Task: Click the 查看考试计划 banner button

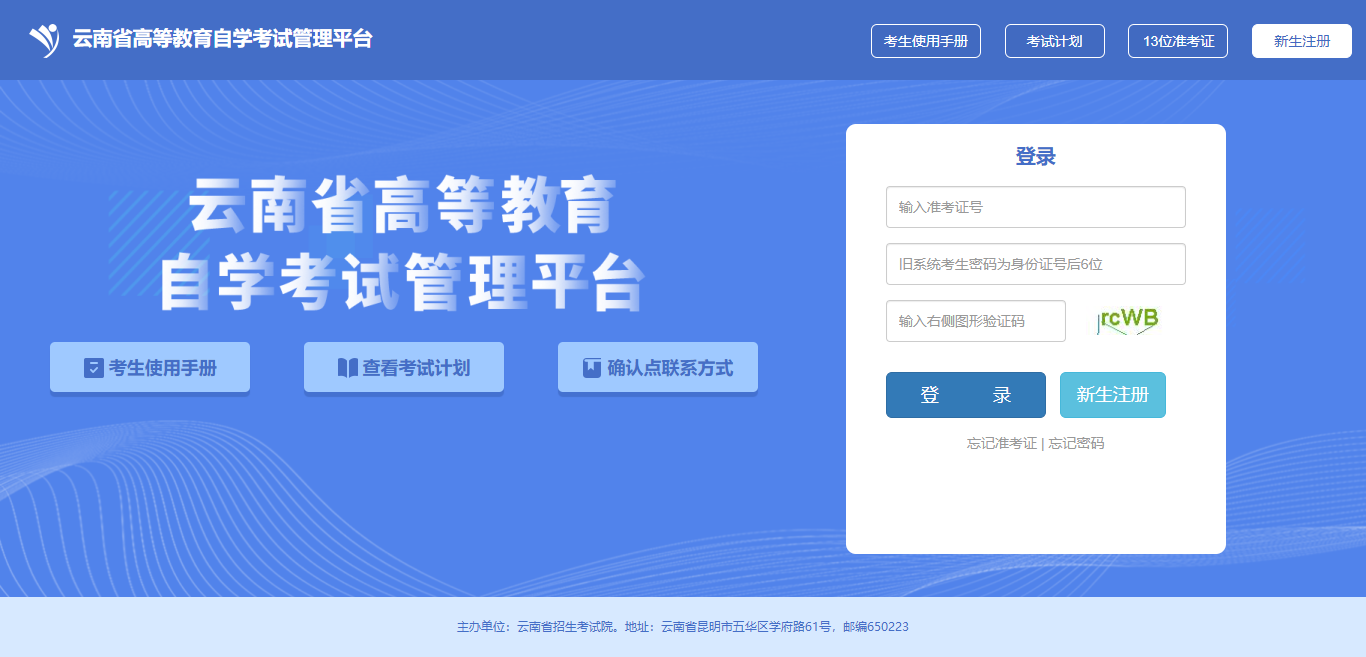Action: 404,368
